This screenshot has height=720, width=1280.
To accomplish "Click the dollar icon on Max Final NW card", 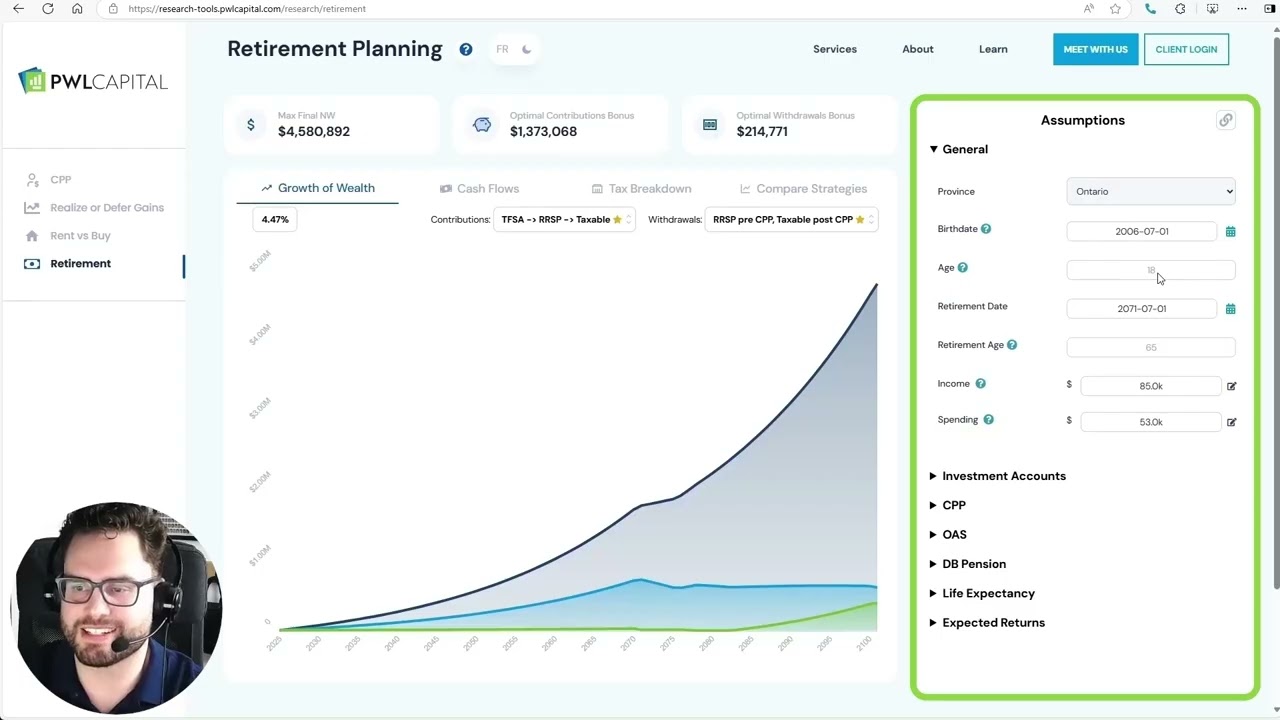I will click(x=250, y=125).
